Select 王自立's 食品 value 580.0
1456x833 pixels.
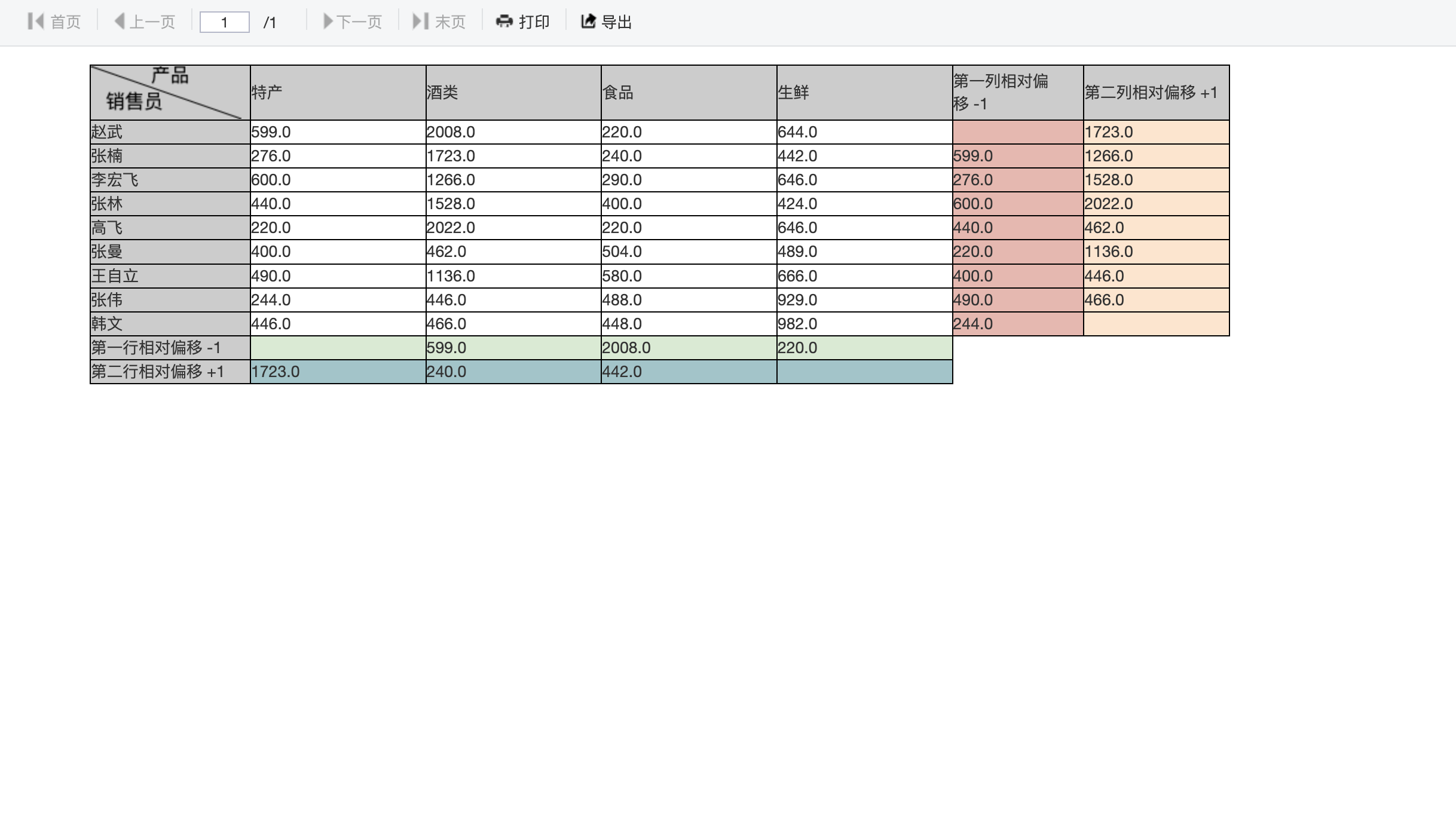pyautogui.click(x=689, y=276)
